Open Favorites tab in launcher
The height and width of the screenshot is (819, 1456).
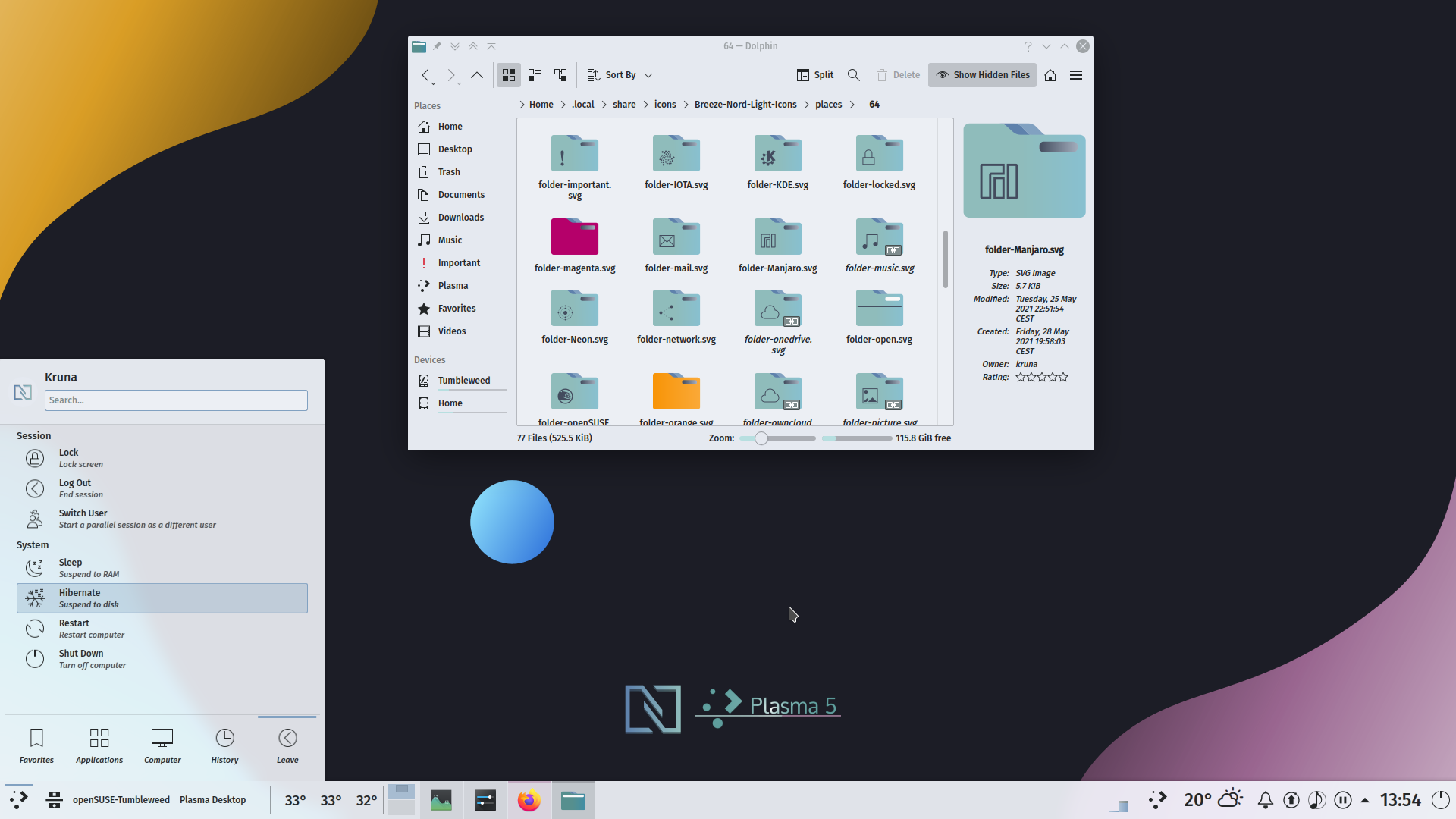click(36, 746)
